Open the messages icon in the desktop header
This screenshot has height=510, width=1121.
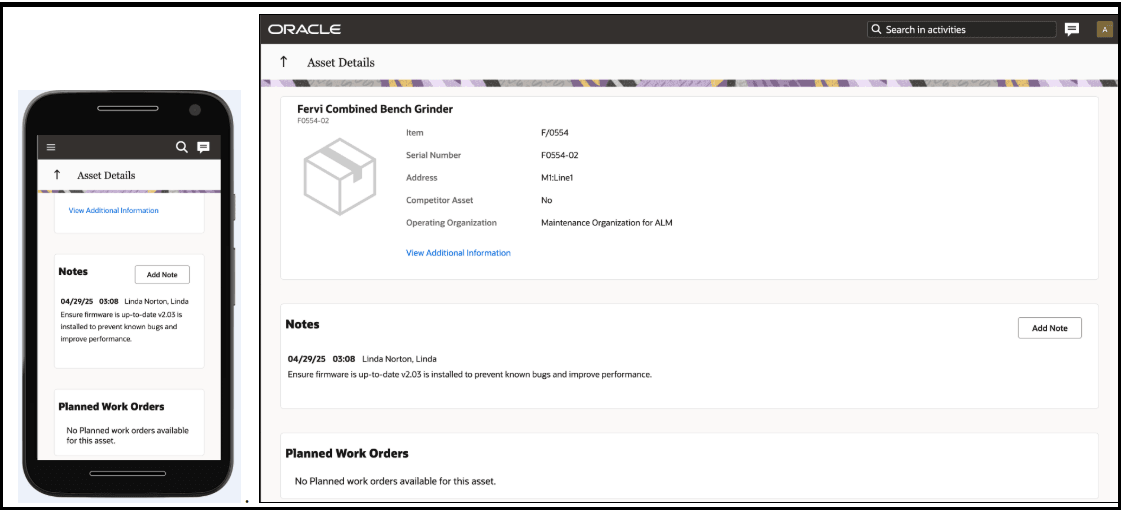[x=1072, y=29]
